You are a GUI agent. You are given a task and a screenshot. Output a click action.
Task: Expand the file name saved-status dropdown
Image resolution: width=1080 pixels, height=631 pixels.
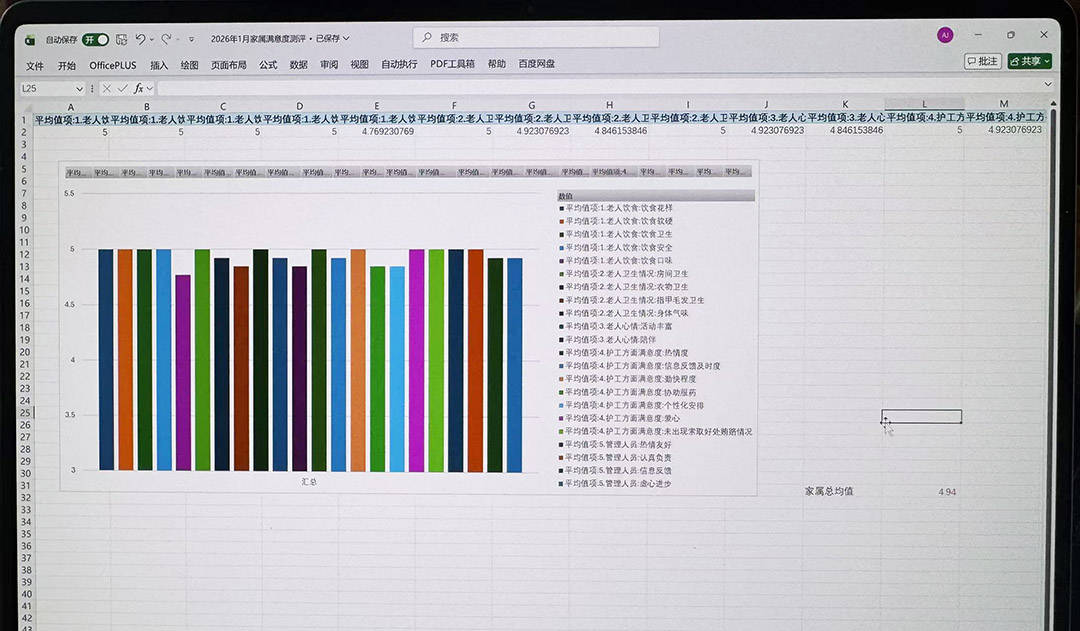pos(346,39)
